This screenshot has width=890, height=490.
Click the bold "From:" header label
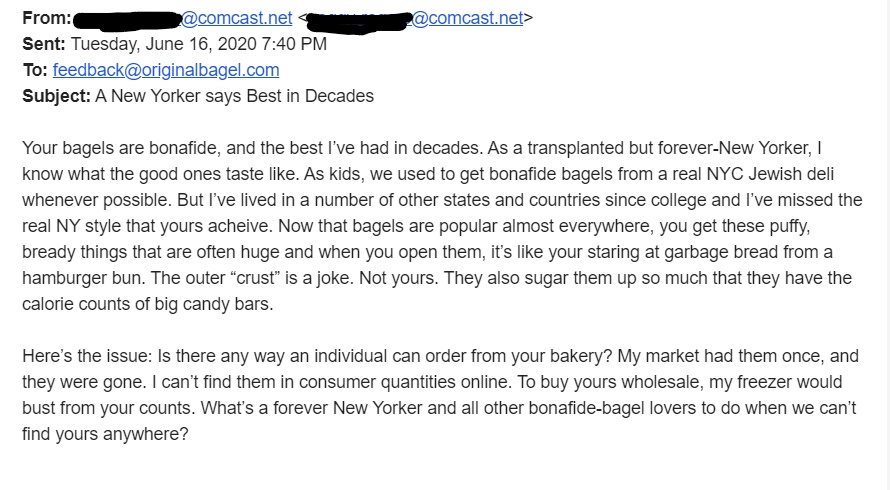(x=47, y=18)
